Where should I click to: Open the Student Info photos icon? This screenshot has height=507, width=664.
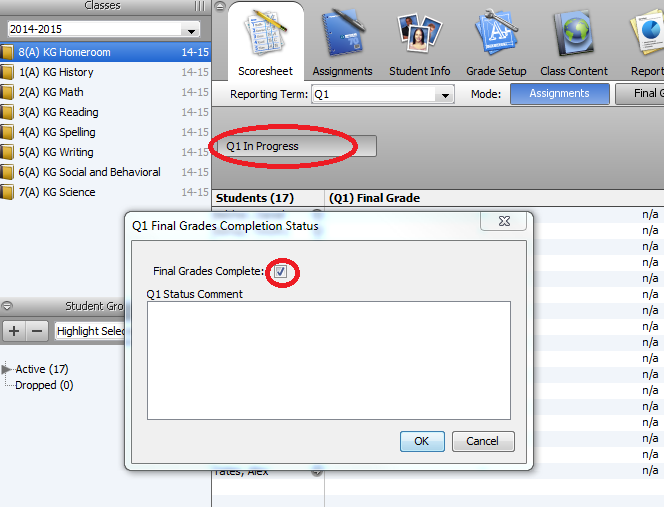click(419, 33)
